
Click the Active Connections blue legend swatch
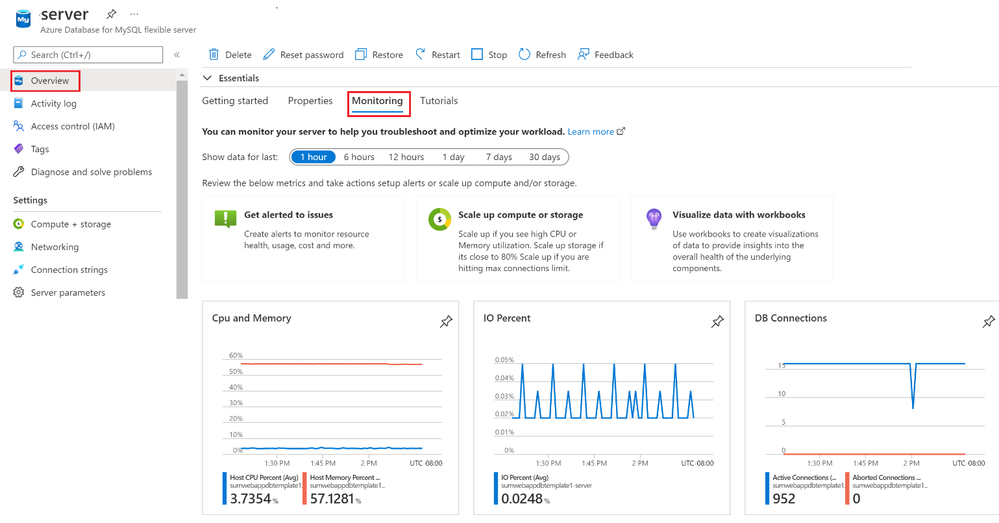[x=767, y=489]
